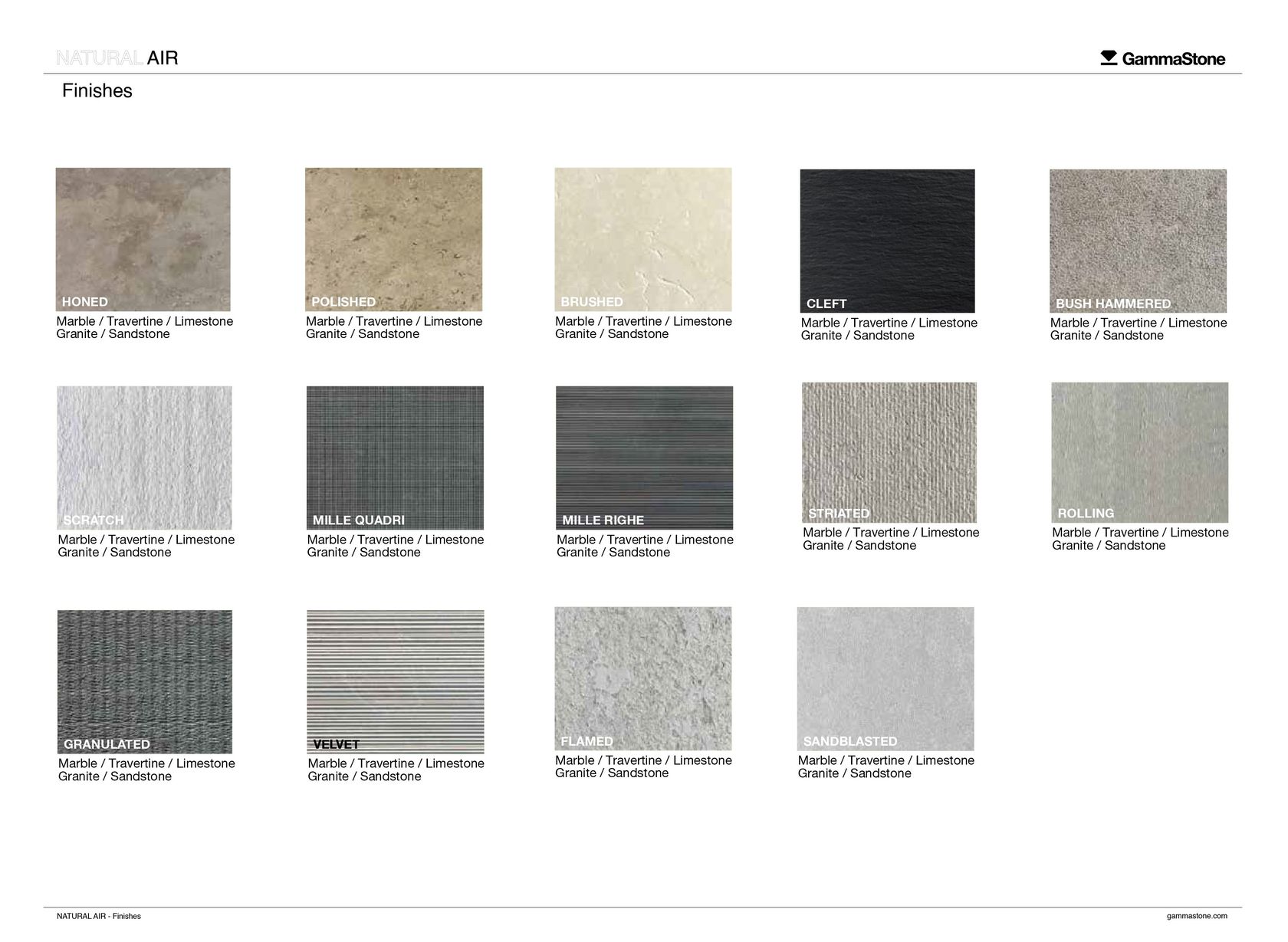Select the MILLE QUADRI finish sample

(393, 456)
